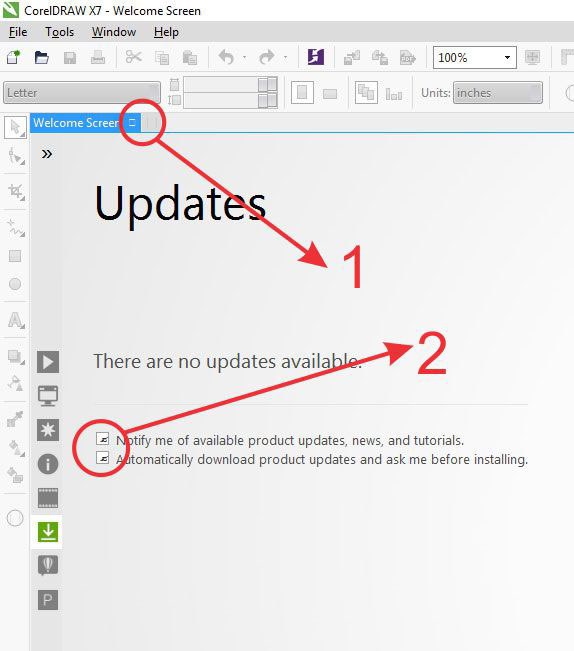
Task: Click the Import icon
Action: click(352, 57)
